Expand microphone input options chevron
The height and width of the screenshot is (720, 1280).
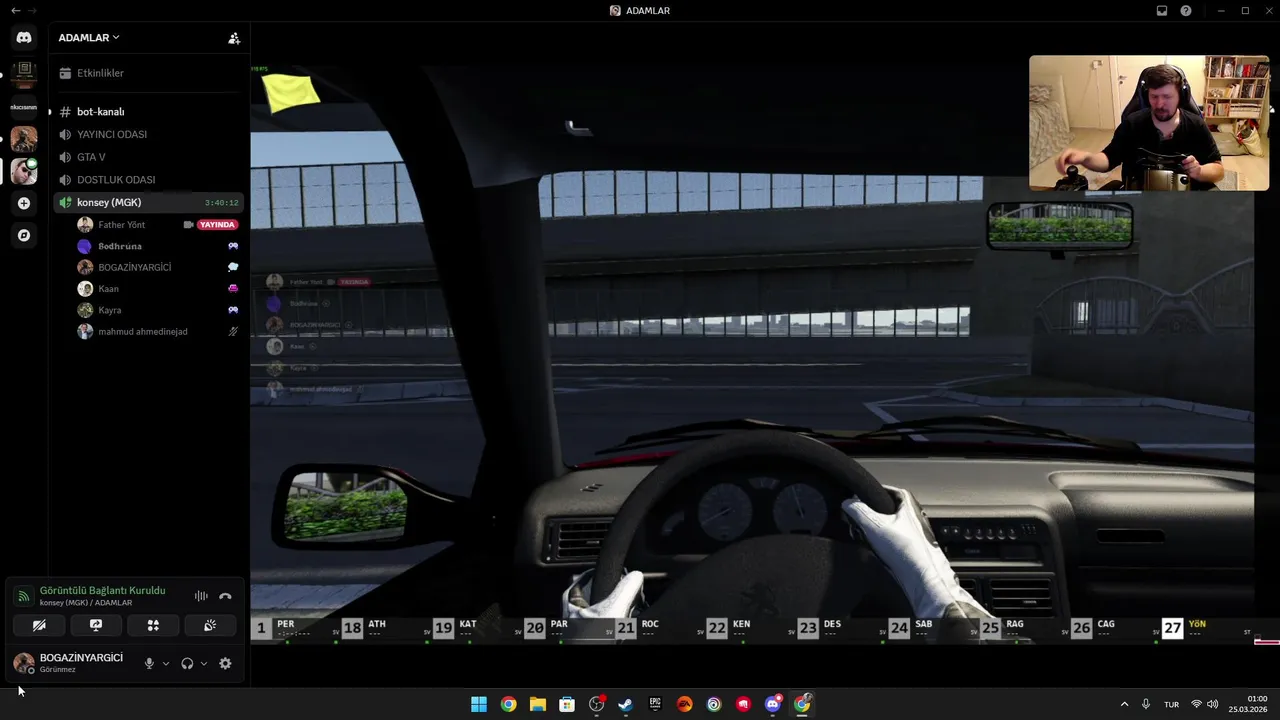[166, 663]
